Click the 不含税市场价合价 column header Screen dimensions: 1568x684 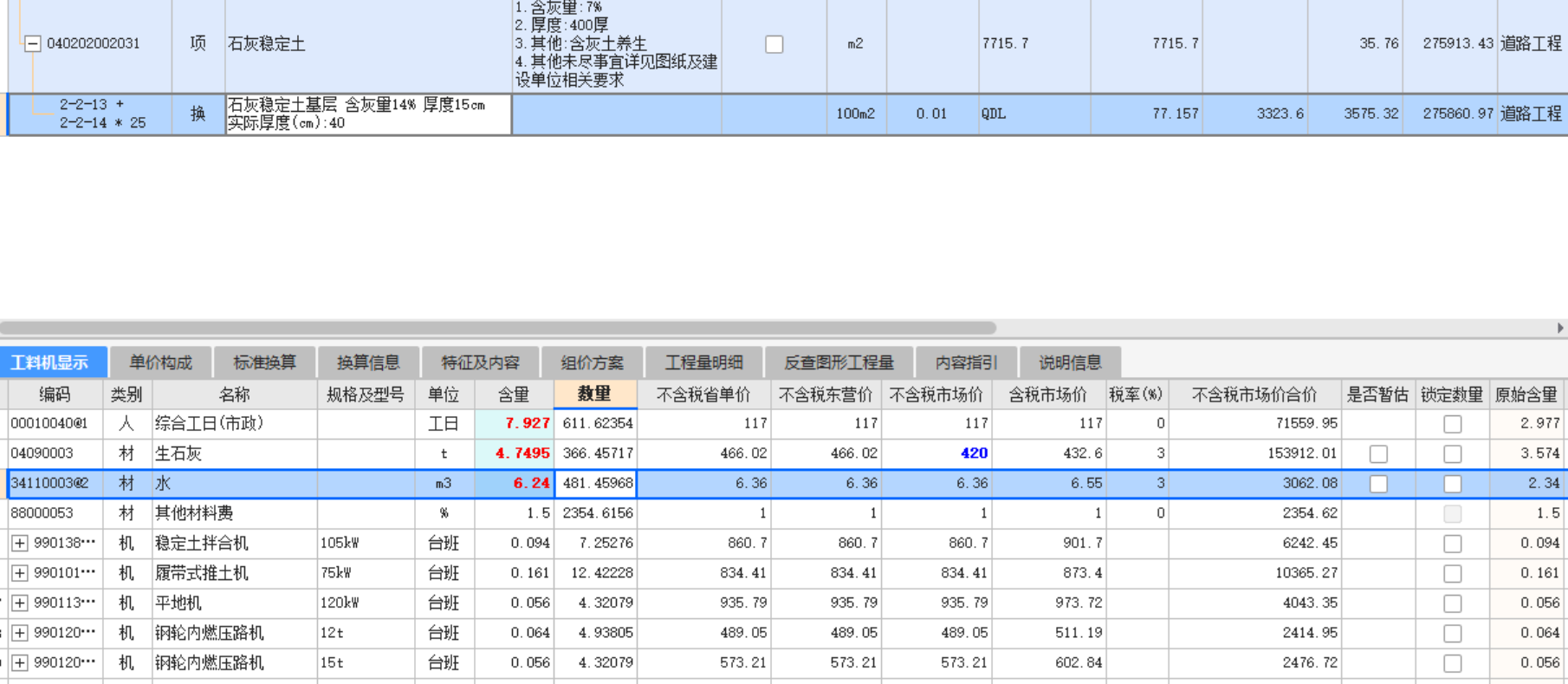pyautogui.click(x=1254, y=394)
